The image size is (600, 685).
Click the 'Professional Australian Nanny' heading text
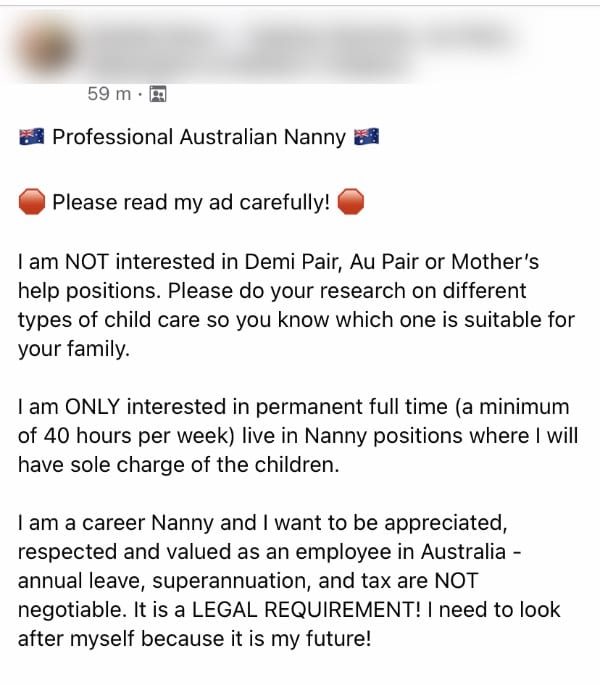click(x=199, y=137)
